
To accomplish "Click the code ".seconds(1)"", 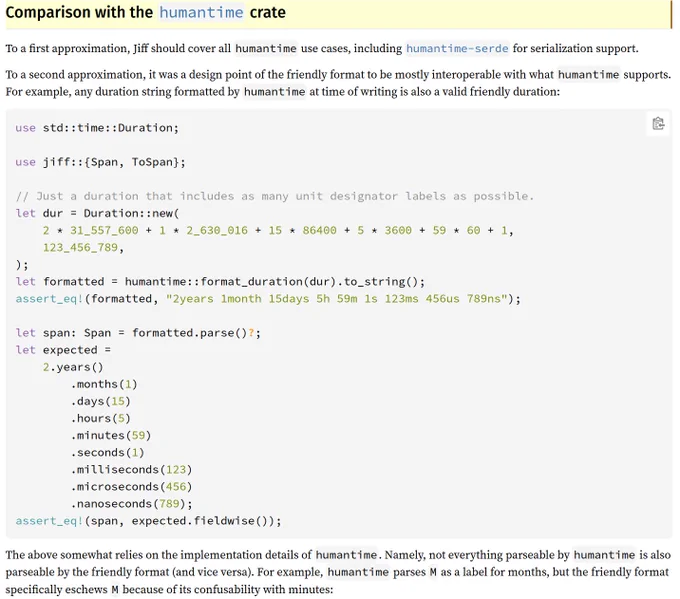I will click(107, 452).
